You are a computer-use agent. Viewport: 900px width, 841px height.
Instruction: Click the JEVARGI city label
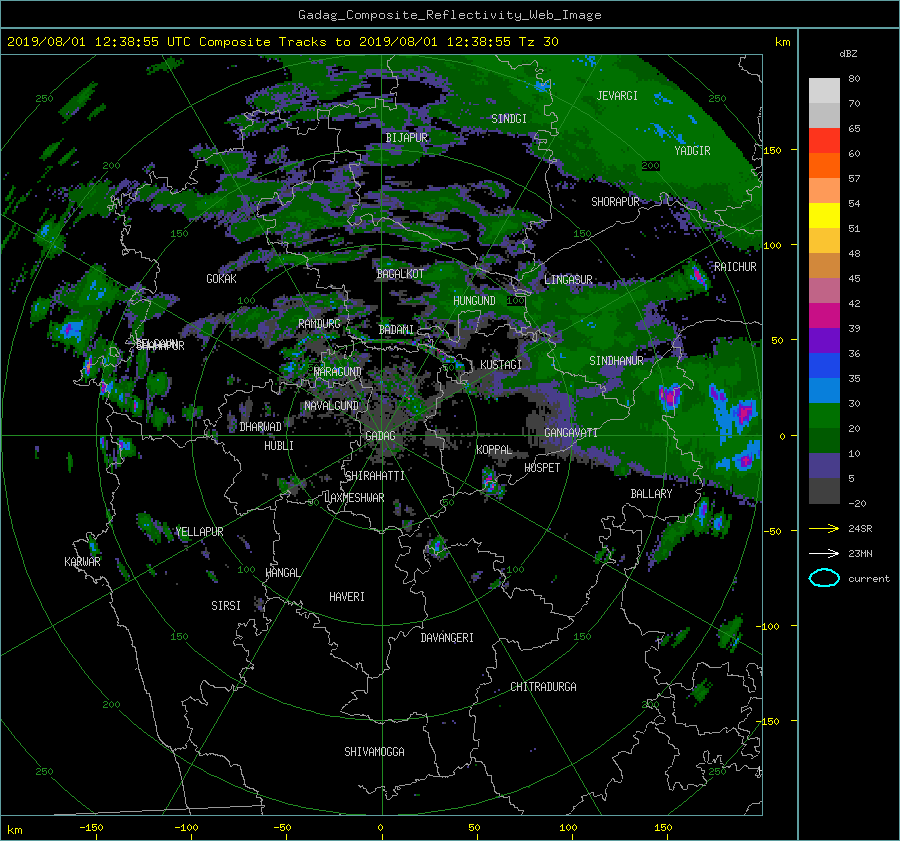[617, 96]
